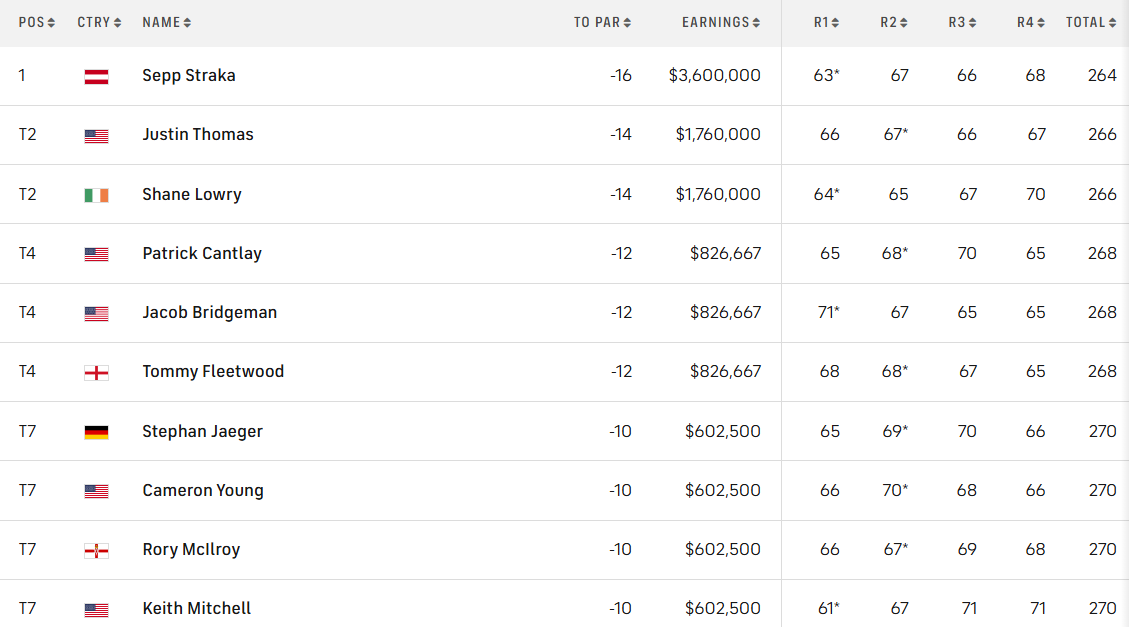
Task: Sort by the R1 round header
Action: (x=826, y=22)
